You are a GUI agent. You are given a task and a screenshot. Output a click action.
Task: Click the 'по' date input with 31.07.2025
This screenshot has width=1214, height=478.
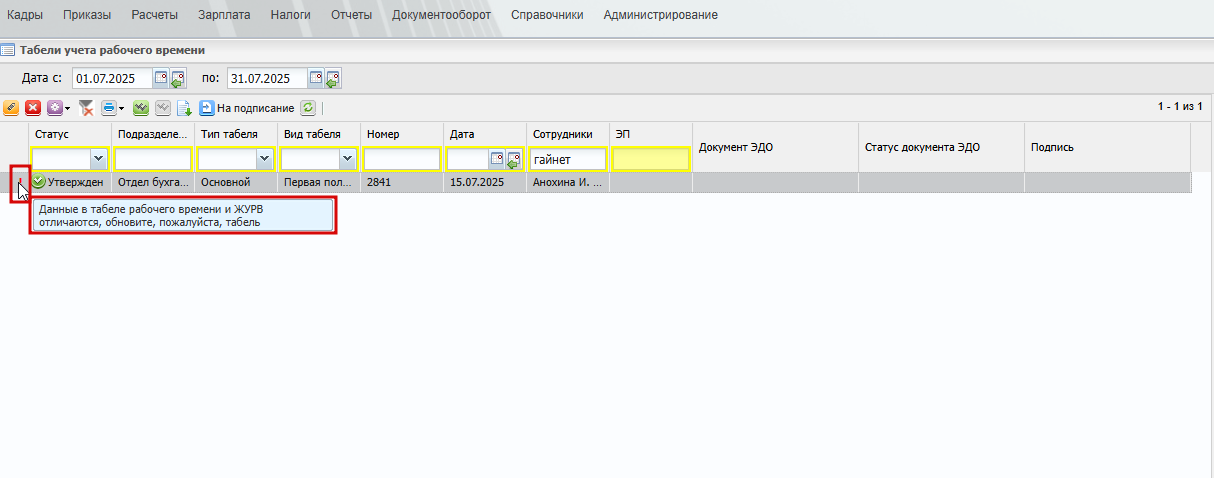(x=267, y=78)
